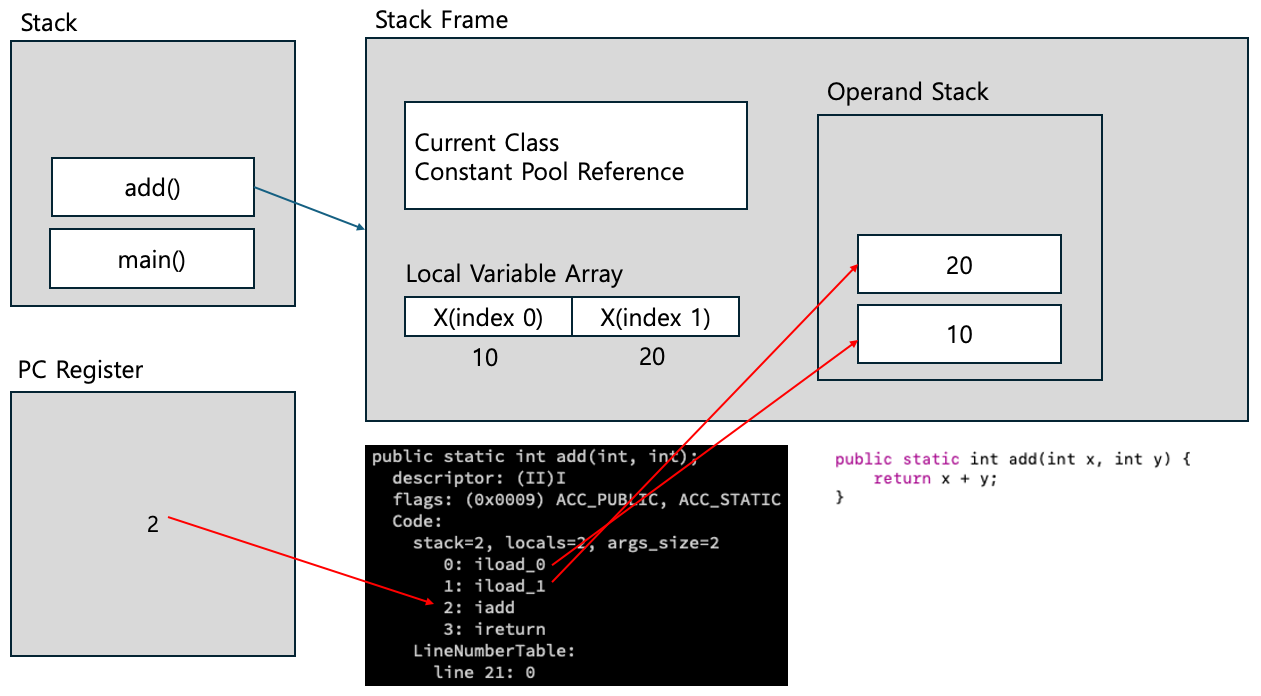Click the Stack Frame title
The width and height of the screenshot is (1261, 696).
coord(441,20)
